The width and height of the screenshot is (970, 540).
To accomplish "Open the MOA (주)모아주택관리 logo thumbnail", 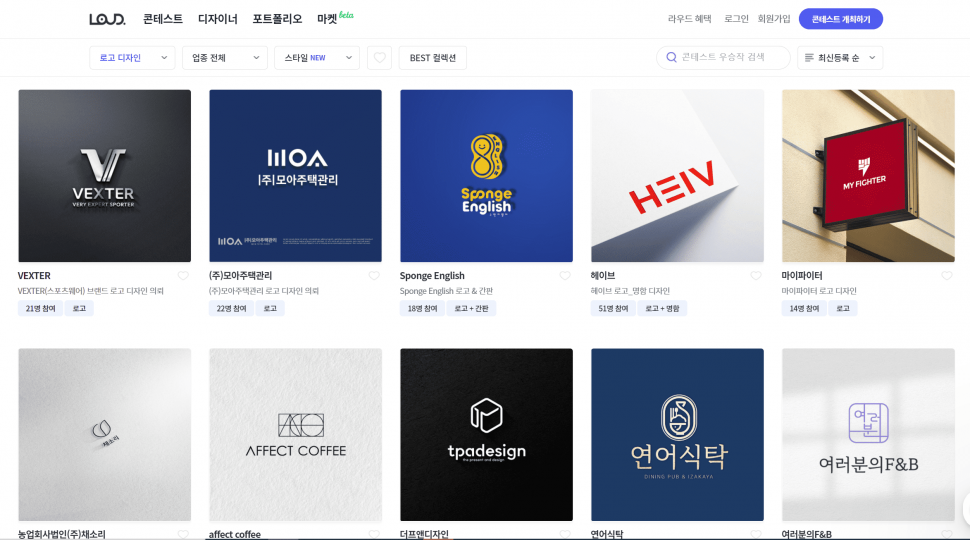I will point(296,176).
